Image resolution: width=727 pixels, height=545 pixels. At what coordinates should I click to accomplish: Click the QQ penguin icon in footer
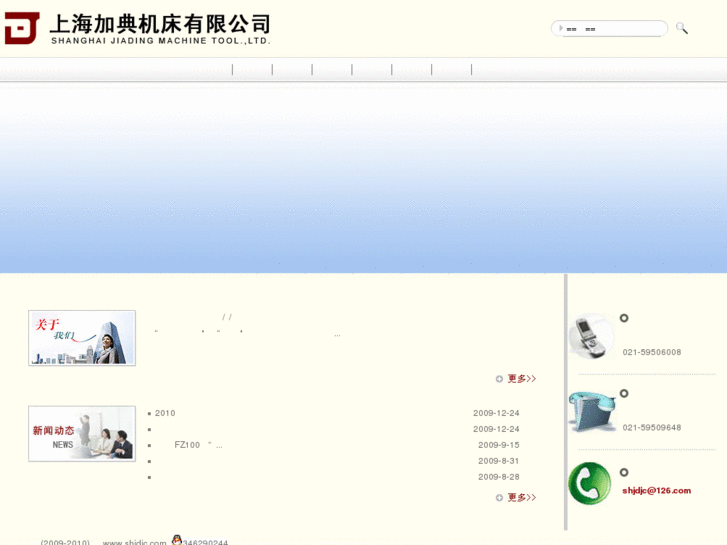(177, 540)
